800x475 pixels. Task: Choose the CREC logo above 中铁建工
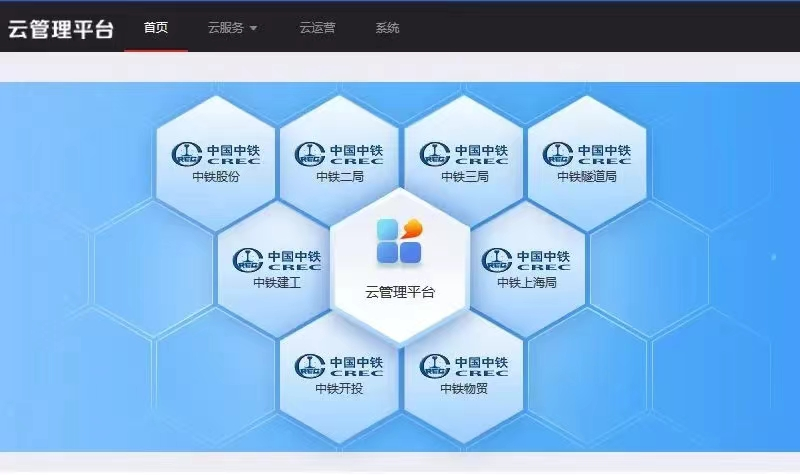[277, 260]
